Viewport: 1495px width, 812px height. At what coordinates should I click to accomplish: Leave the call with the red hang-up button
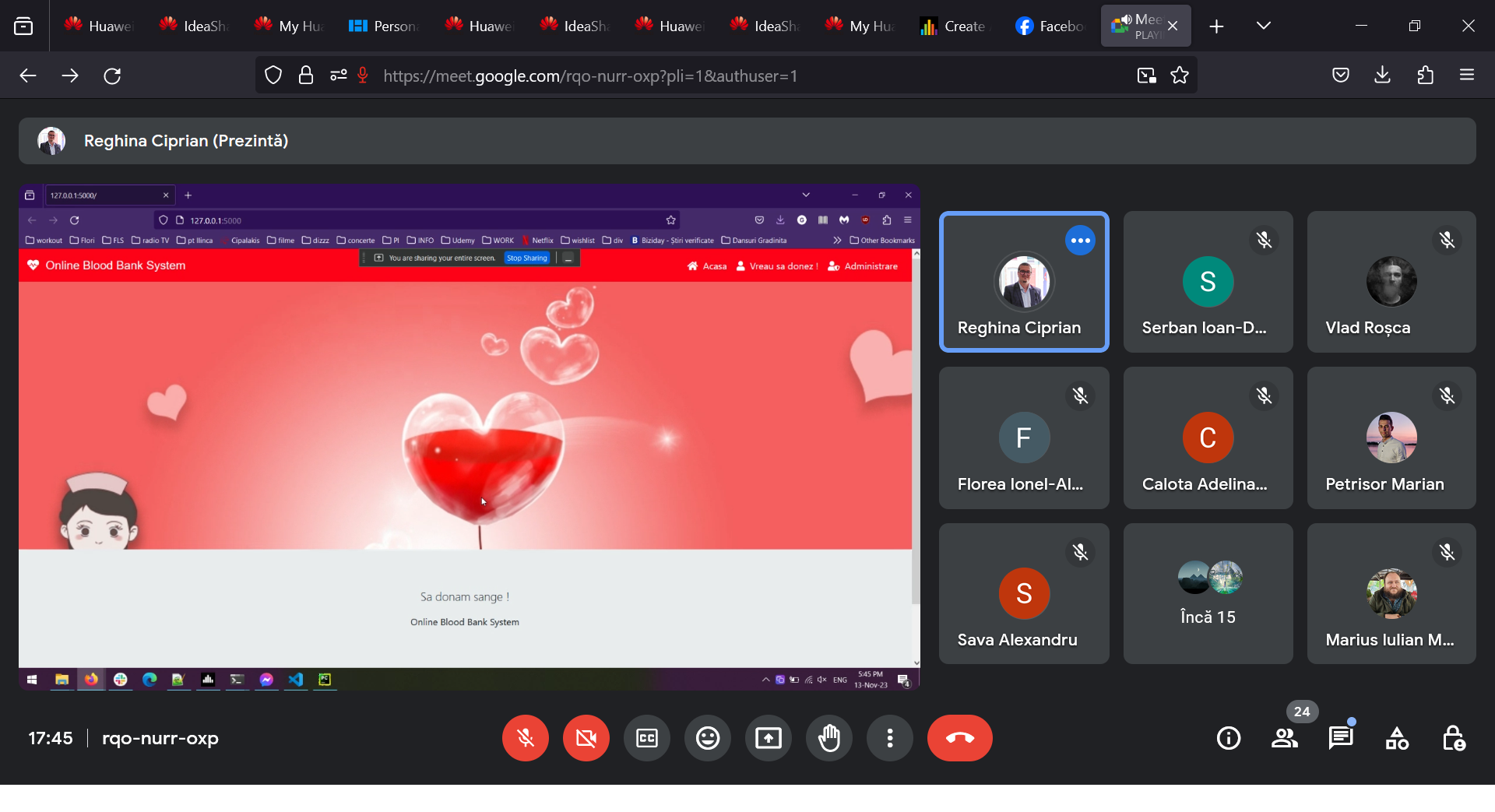click(959, 737)
